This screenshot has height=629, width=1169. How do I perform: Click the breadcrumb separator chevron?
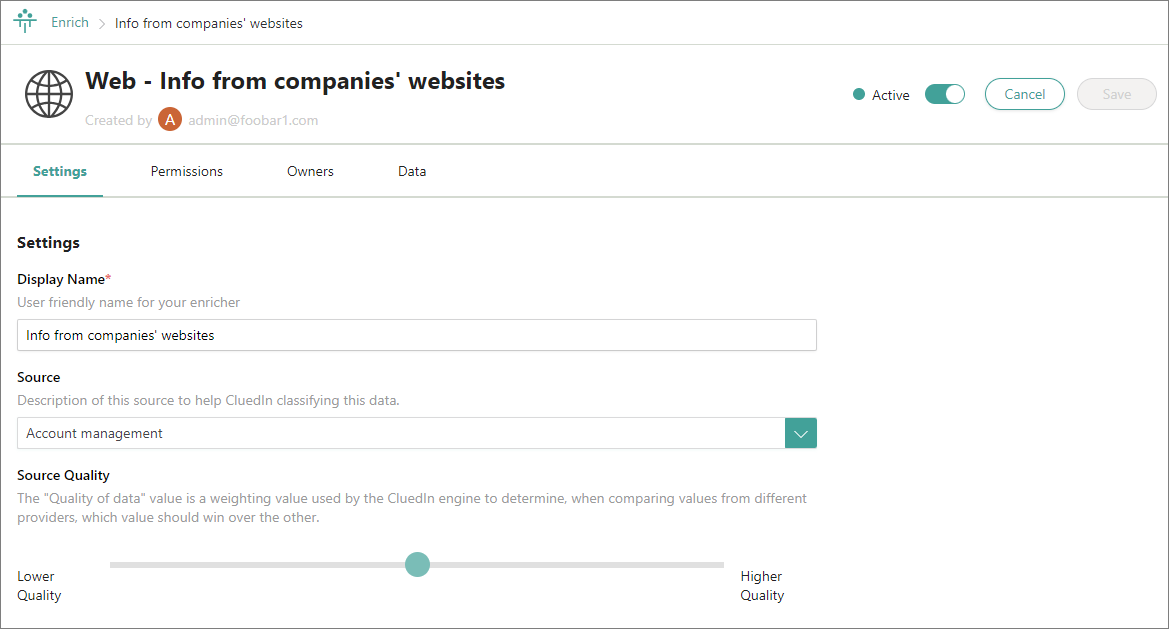tap(102, 23)
